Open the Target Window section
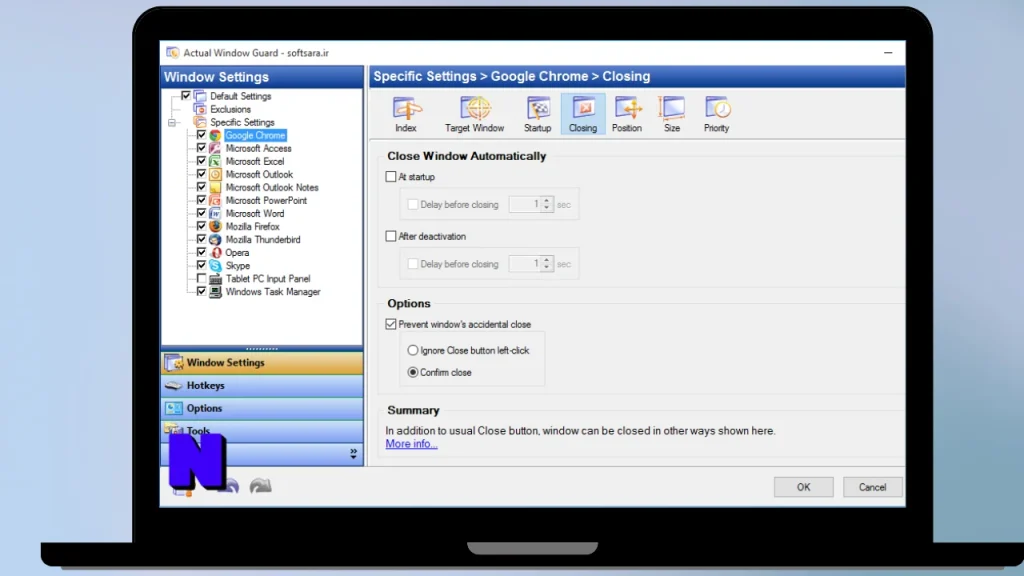 click(475, 114)
